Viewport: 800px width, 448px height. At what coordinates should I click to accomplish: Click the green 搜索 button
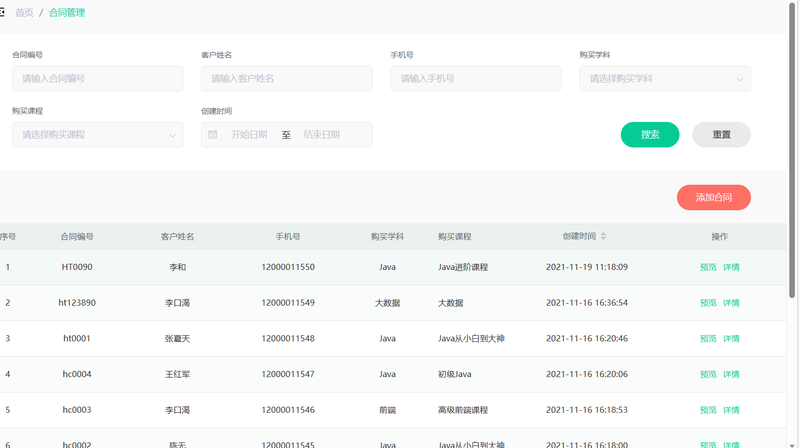pos(650,135)
